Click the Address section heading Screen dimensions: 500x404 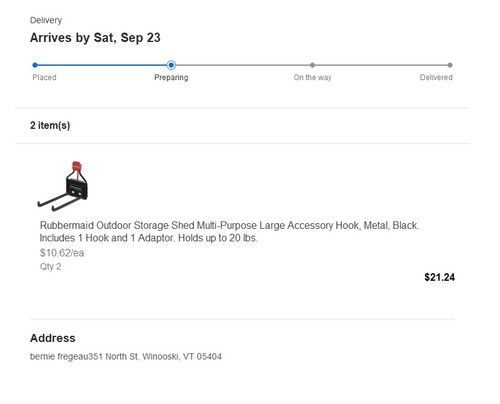53,338
